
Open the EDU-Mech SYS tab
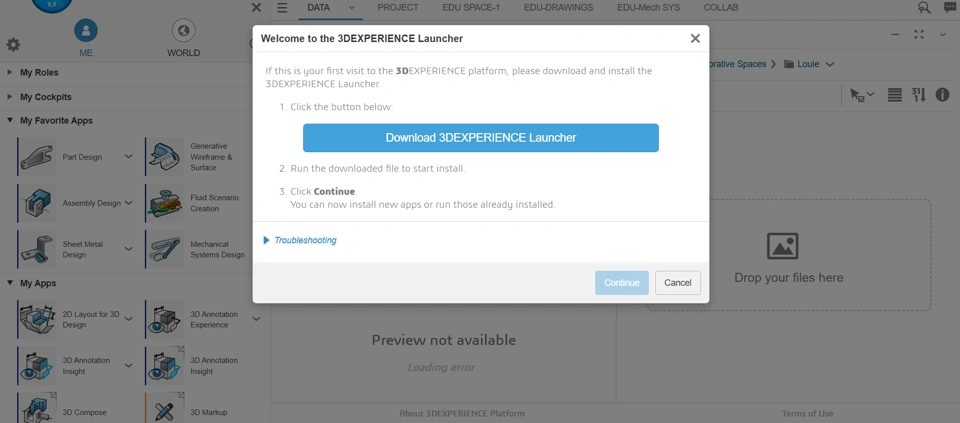coord(648,8)
